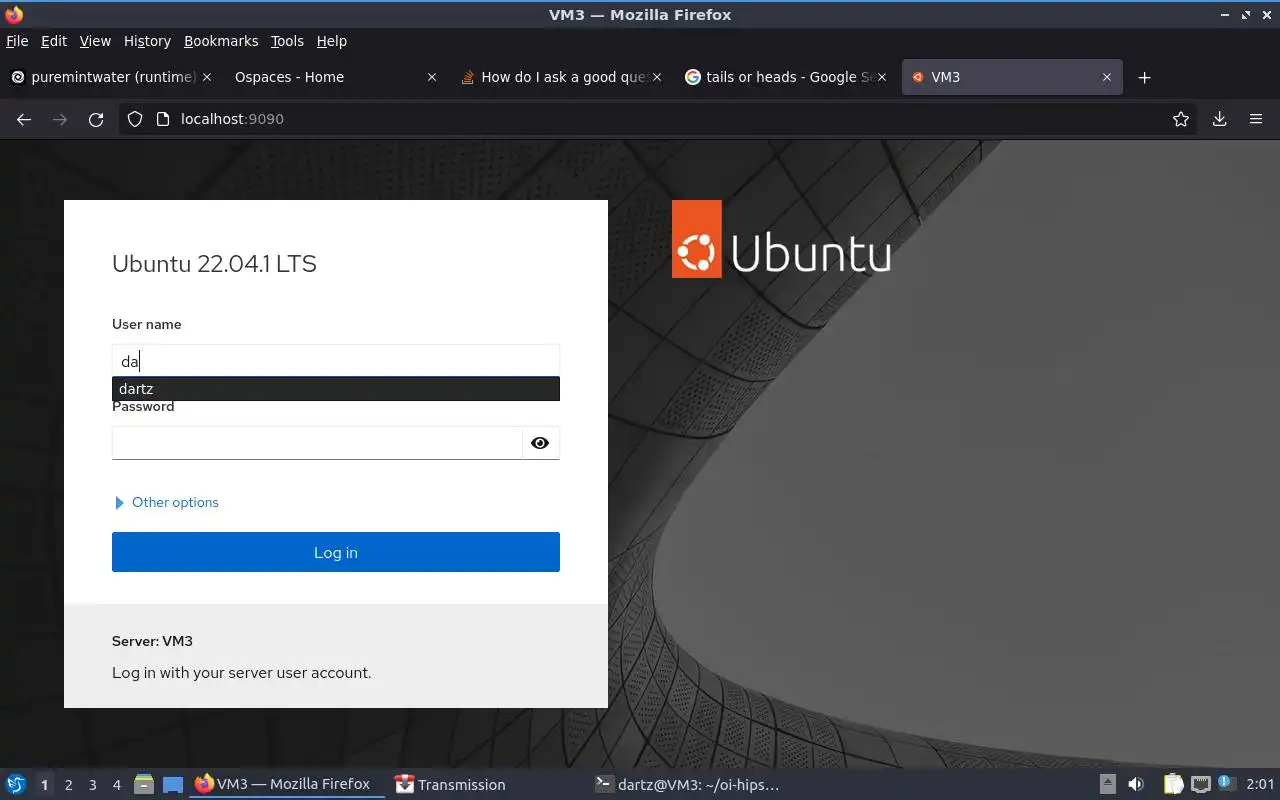The image size is (1280, 800).
Task: Click the page info icon beside localhost
Action: [x=163, y=119]
